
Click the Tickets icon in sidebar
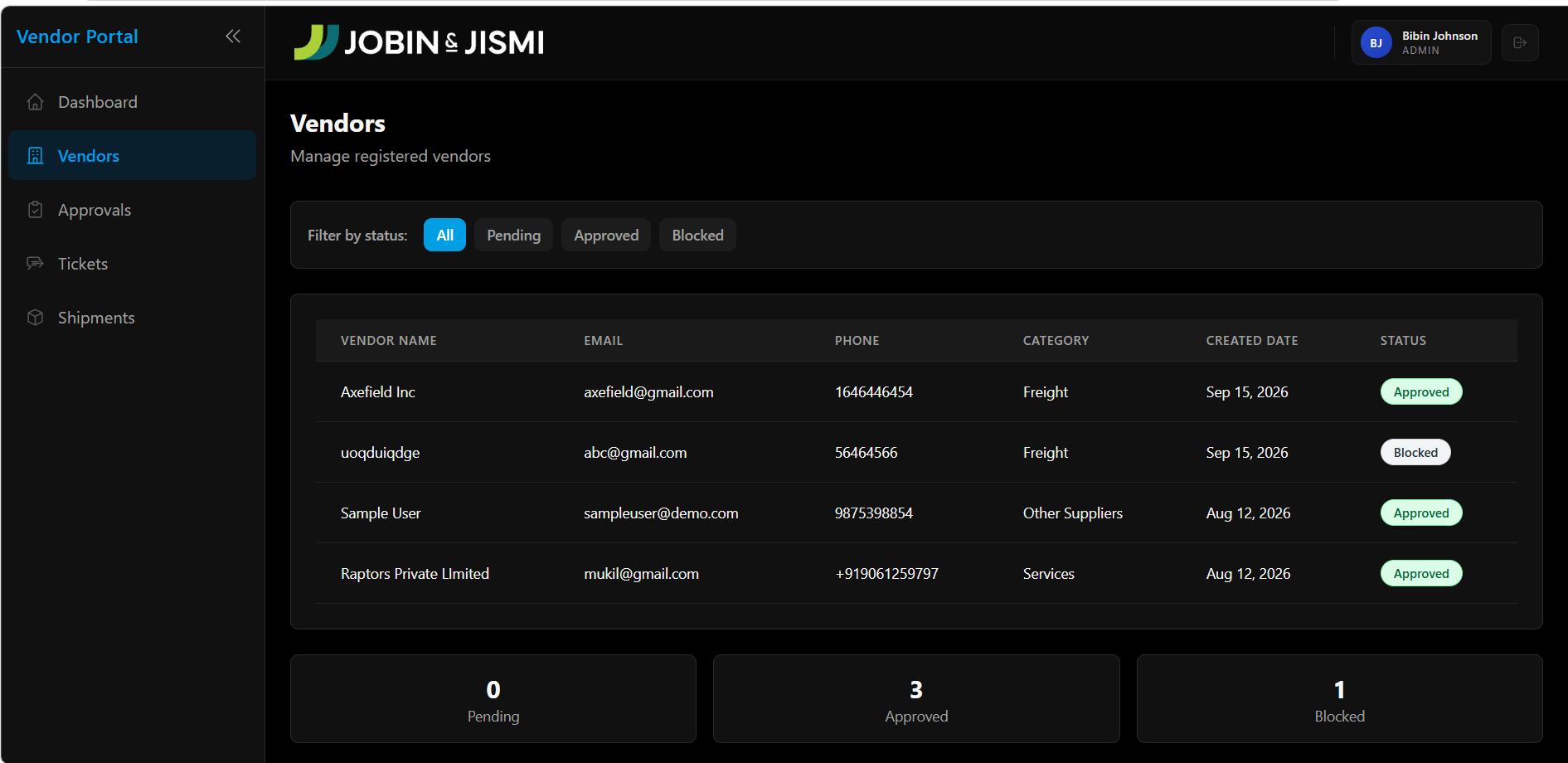35,264
